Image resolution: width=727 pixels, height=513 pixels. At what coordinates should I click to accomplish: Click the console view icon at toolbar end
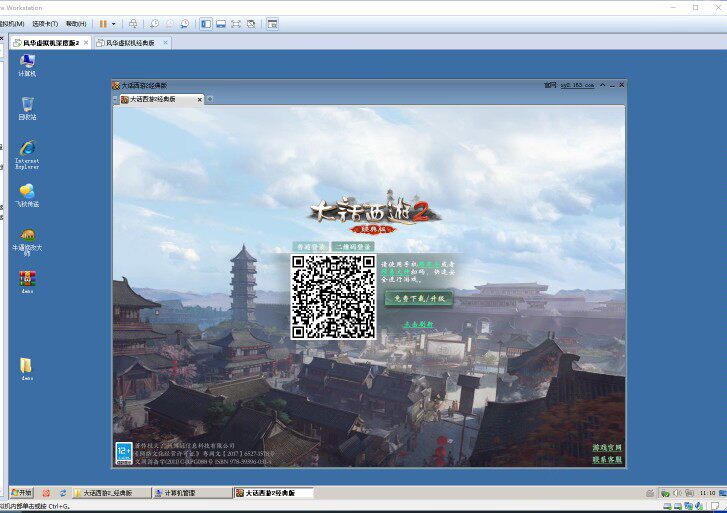(x=273, y=24)
